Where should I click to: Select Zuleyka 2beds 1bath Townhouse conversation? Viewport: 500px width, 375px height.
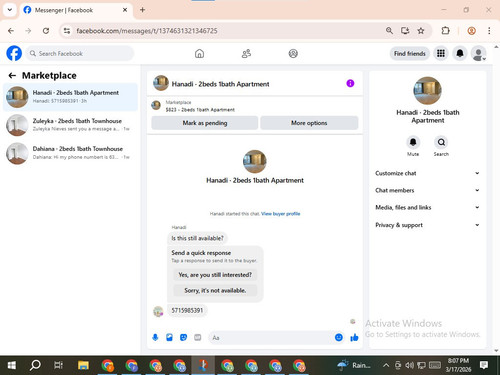click(x=70, y=125)
